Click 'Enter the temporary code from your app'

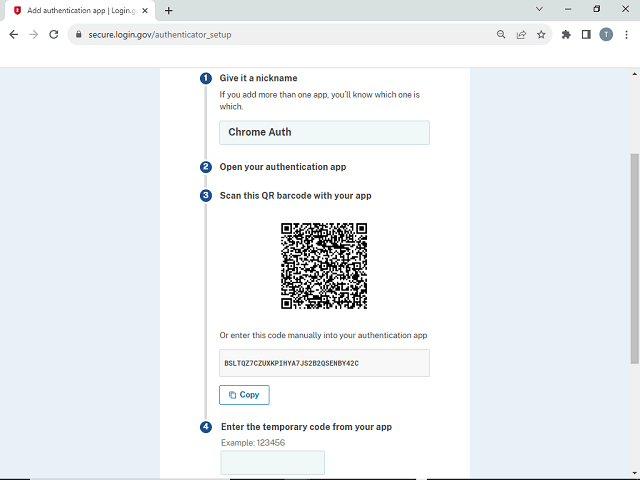(307, 427)
